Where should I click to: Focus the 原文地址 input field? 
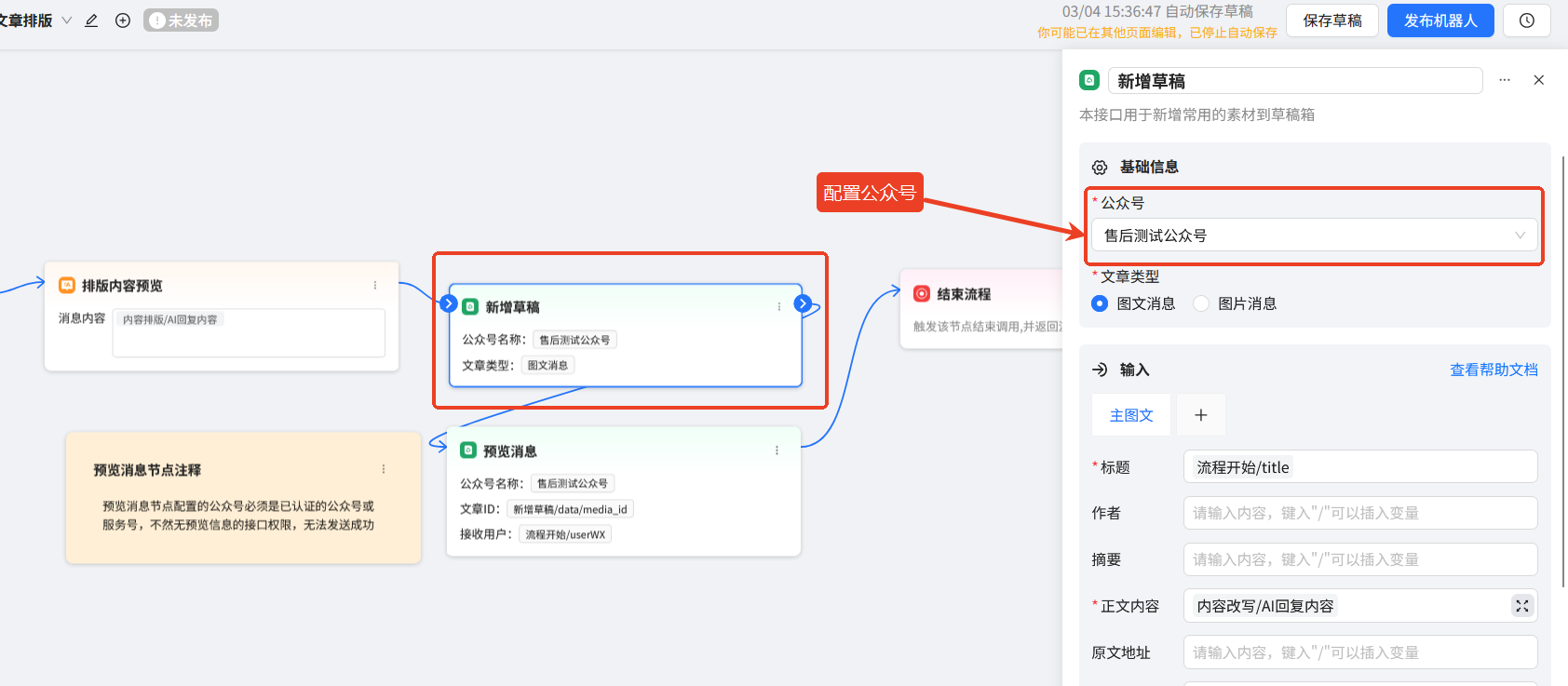pos(1360,652)
